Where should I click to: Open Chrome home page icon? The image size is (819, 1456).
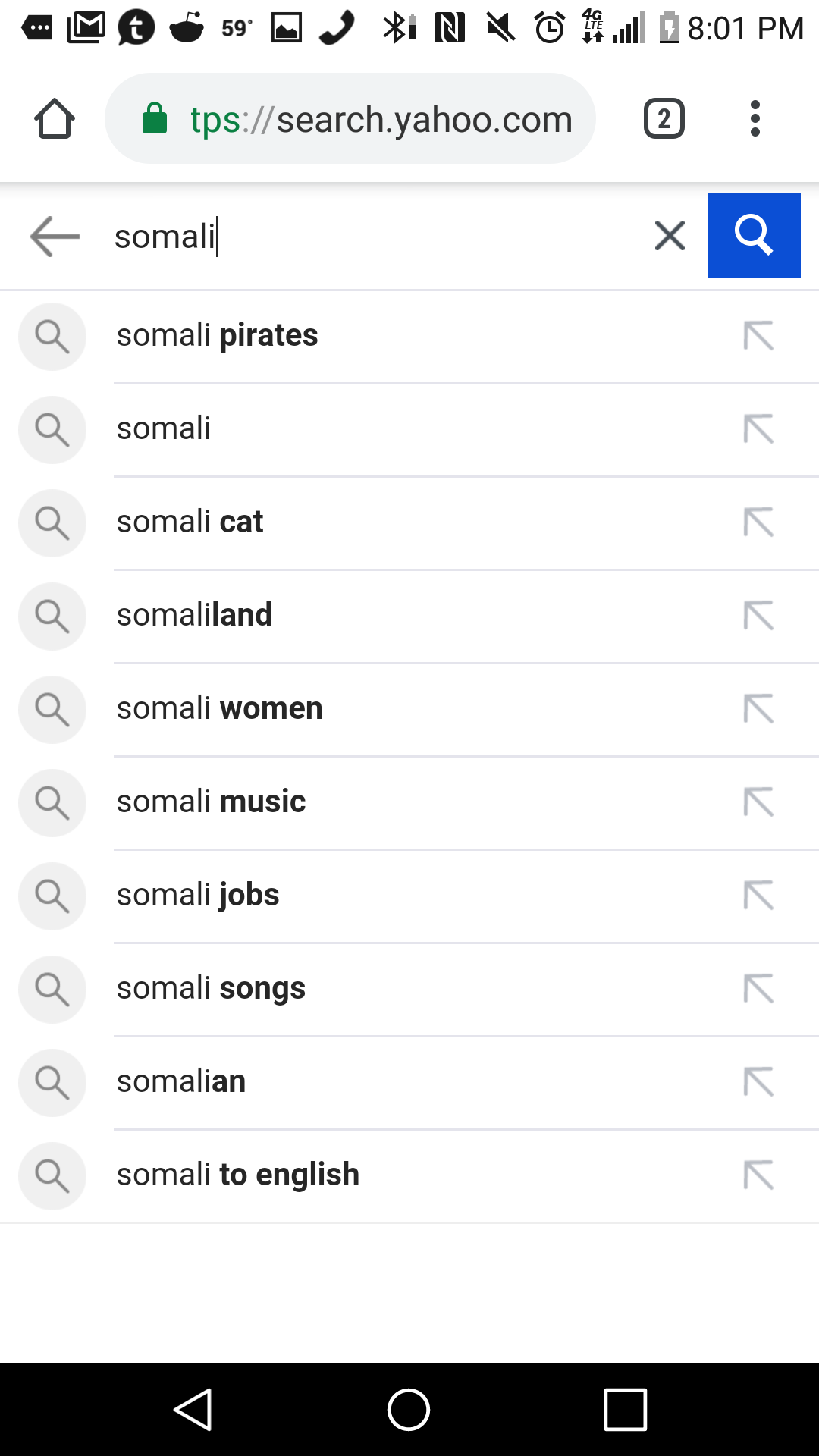point(55,118)
